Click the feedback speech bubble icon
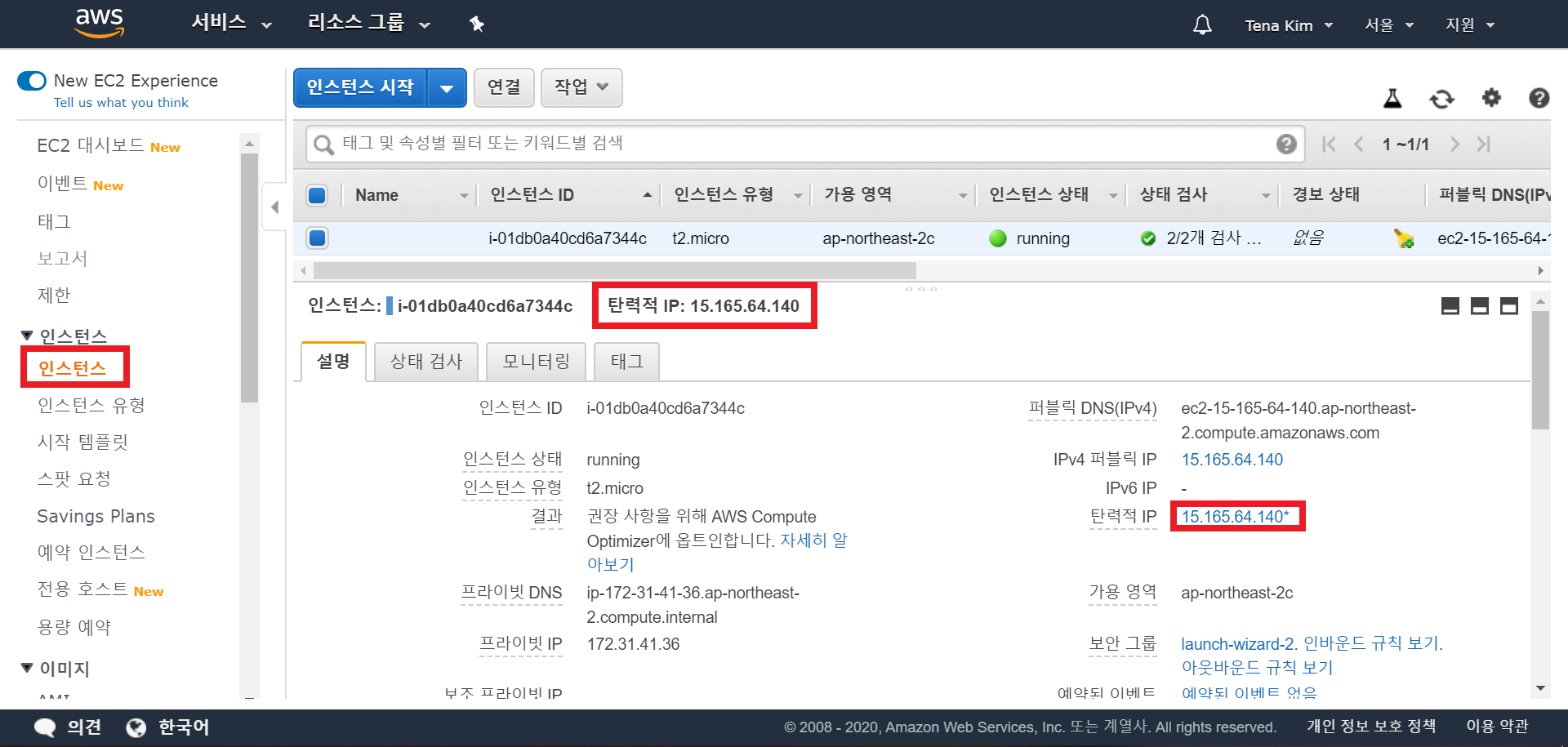This screenshot has height=747, width=1568. tap(45, 727)
